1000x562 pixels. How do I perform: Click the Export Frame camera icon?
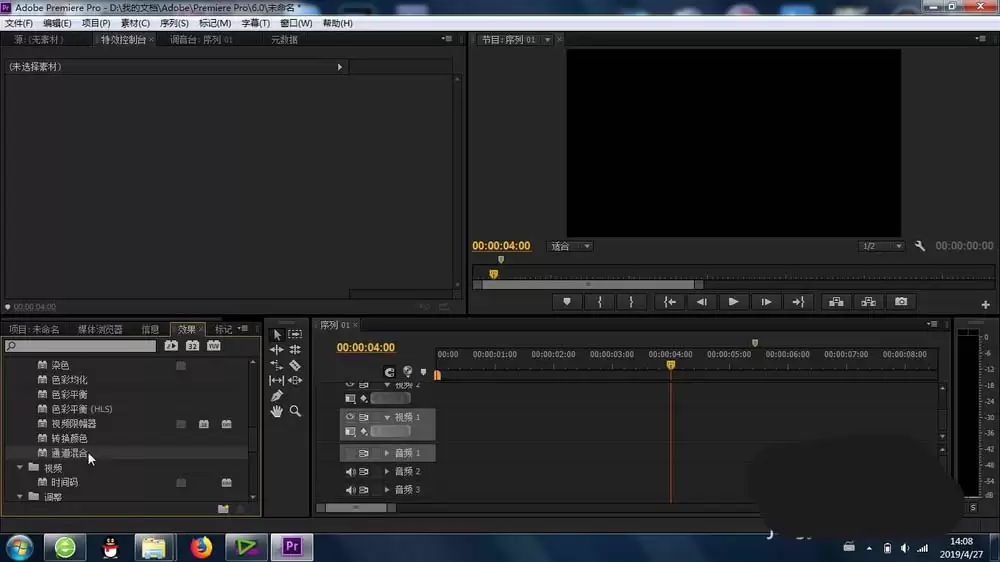coord(901,302)
